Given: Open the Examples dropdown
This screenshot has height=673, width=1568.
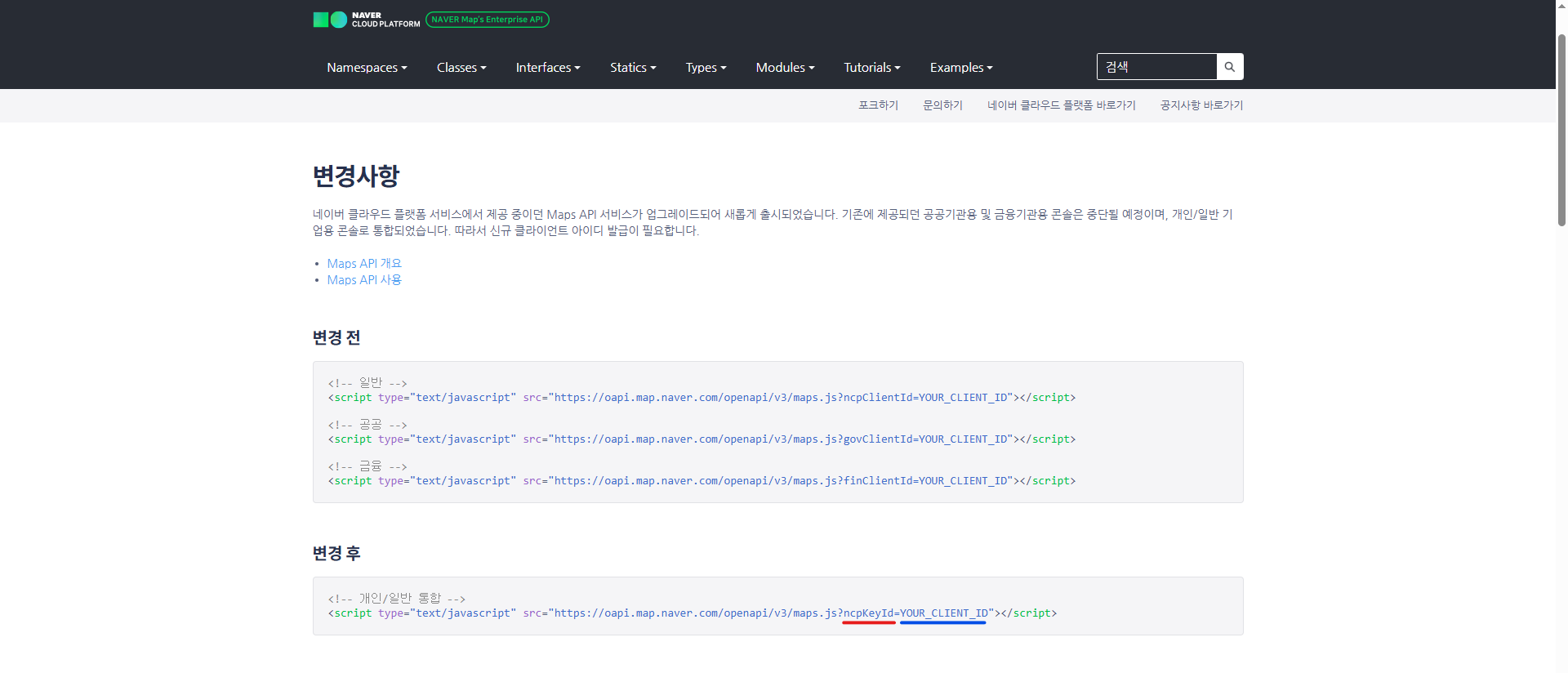Looking at the screenshot, I should click(x=961, y=68).
